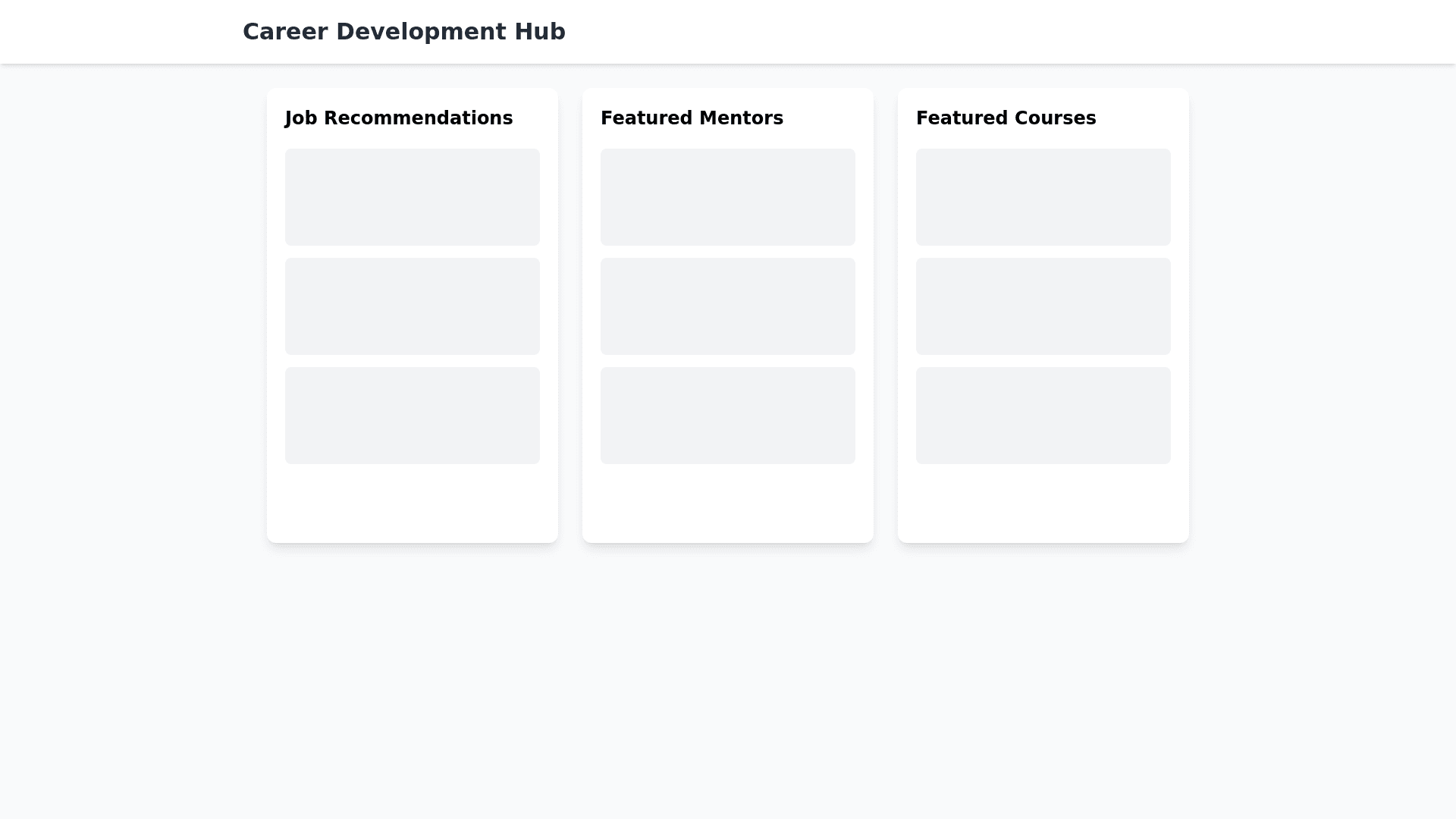1456x819 pixels.
Task: Click the third job recommendation placeholder
Action: [x=412, y=416]
